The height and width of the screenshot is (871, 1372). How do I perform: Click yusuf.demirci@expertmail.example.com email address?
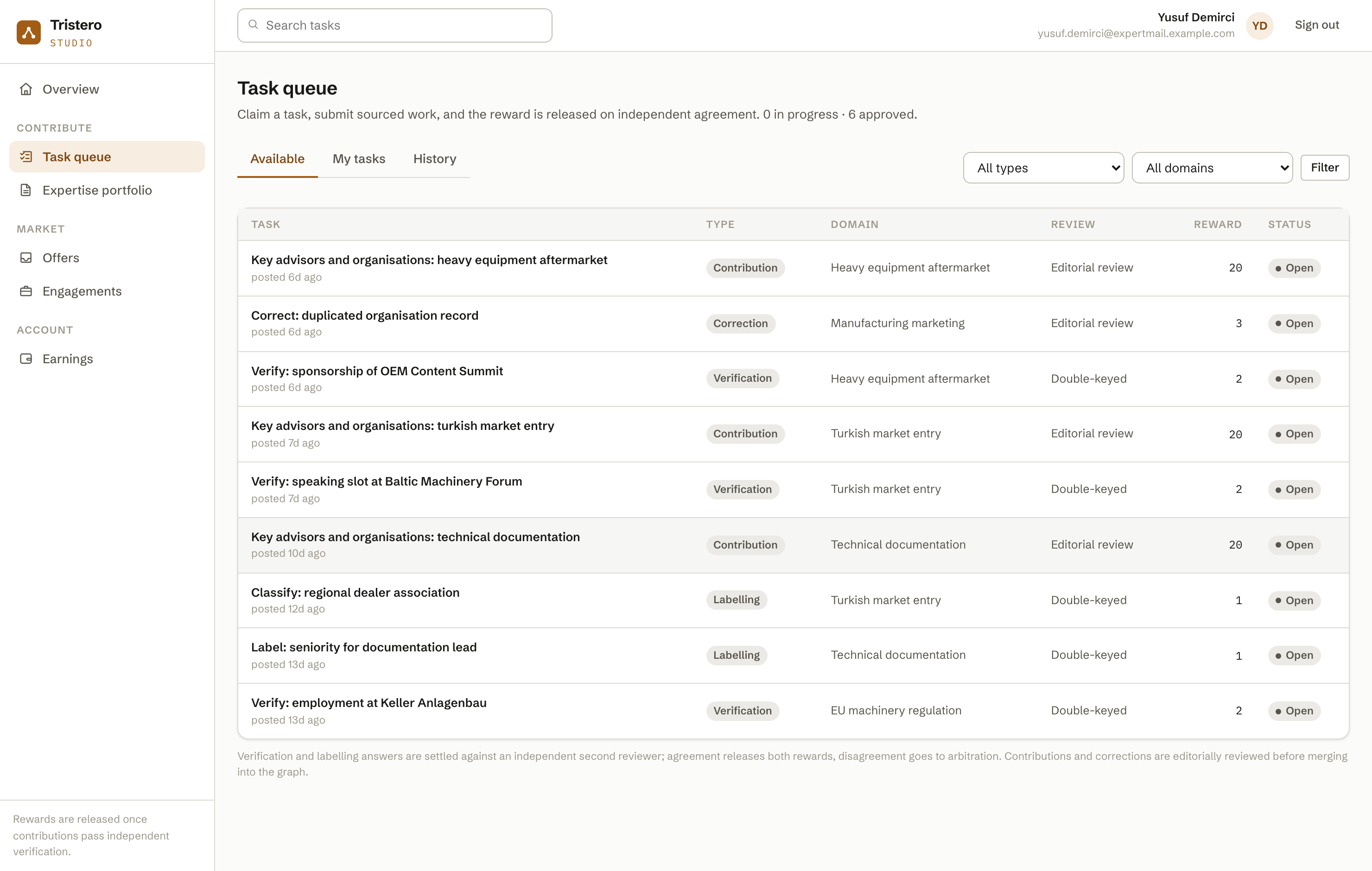1136,34
